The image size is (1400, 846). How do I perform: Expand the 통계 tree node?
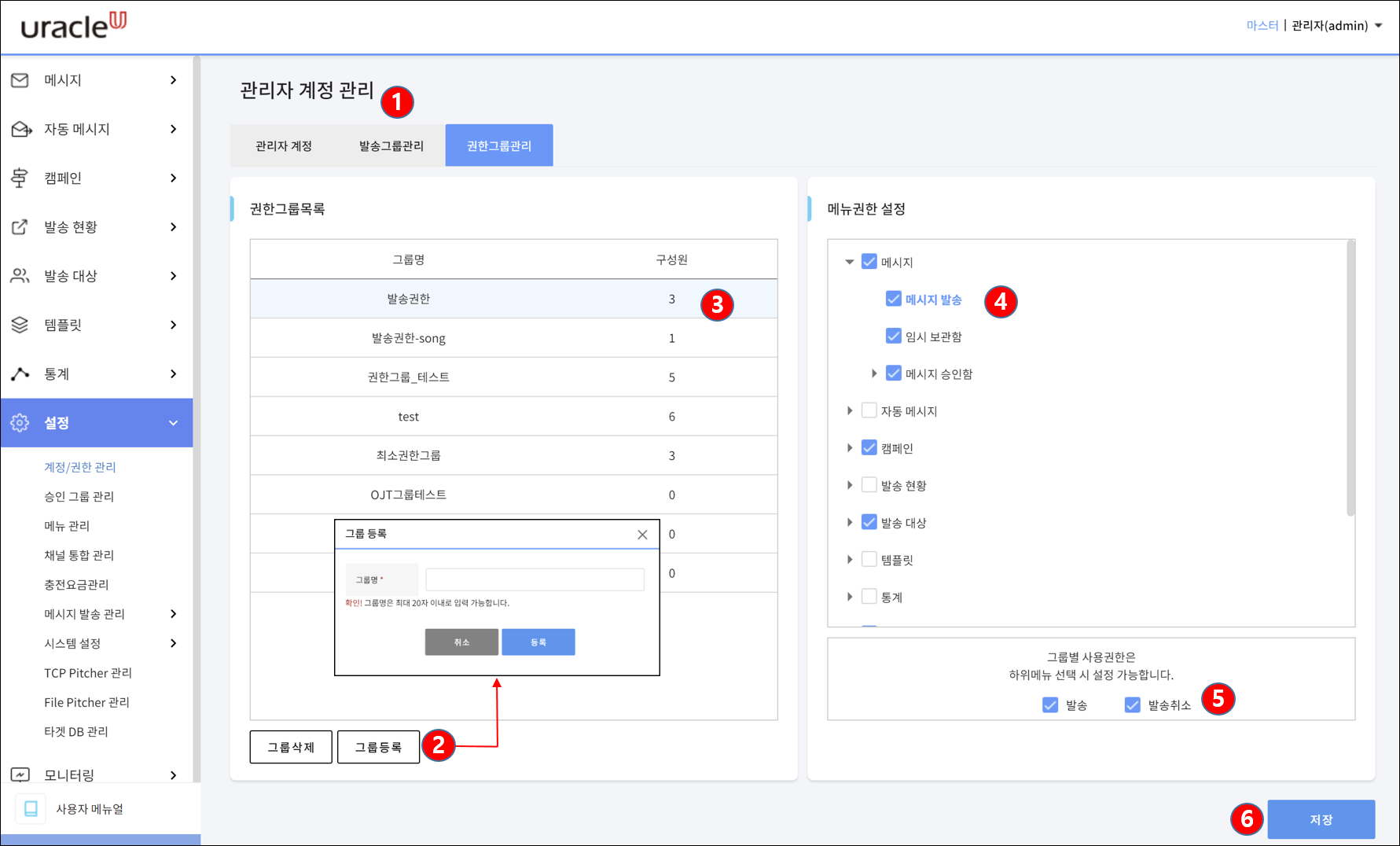850,597
